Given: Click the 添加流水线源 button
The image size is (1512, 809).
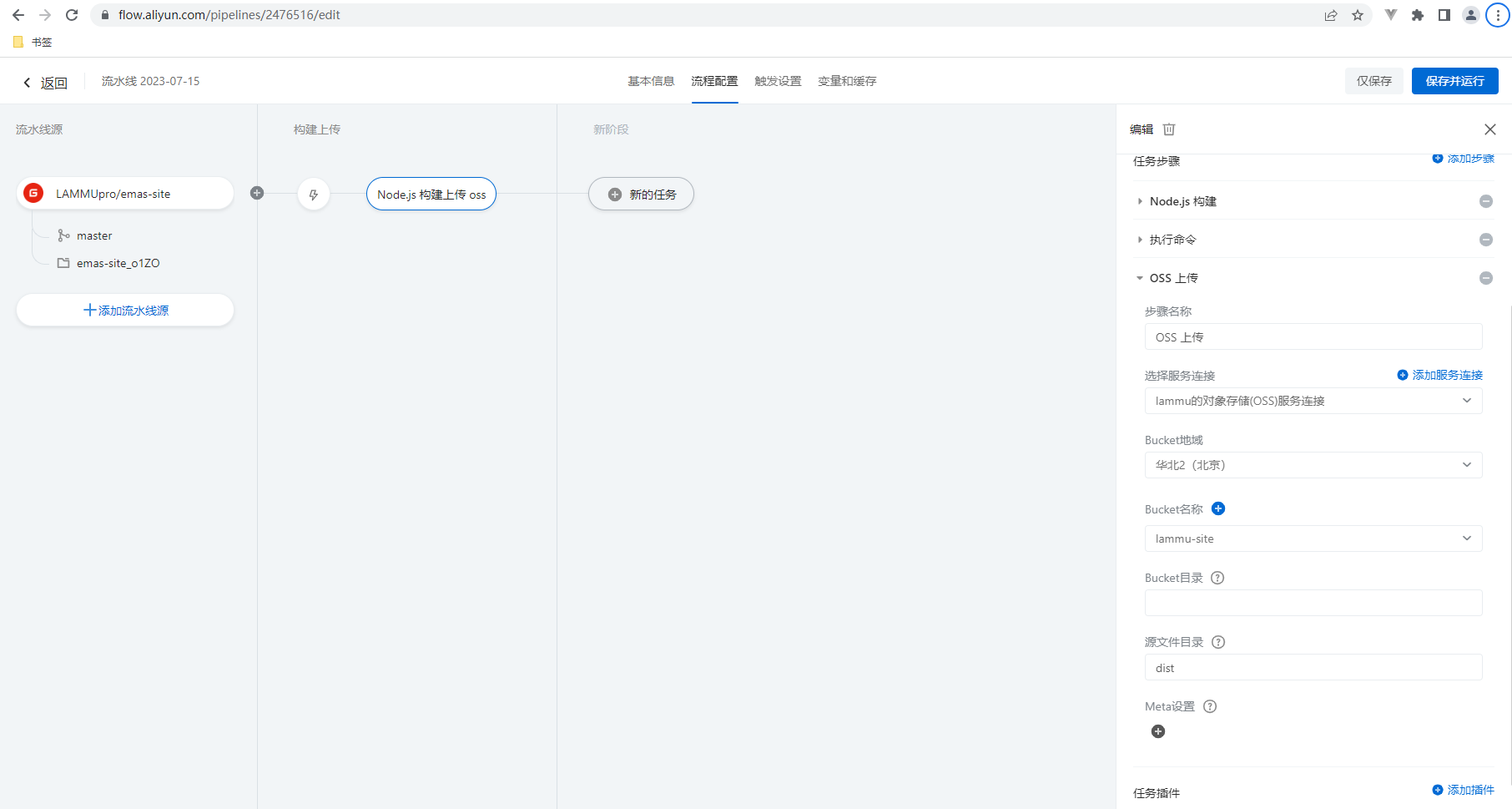Looking at the screenshot, I should pyautogui.click(x=125, y=310).
